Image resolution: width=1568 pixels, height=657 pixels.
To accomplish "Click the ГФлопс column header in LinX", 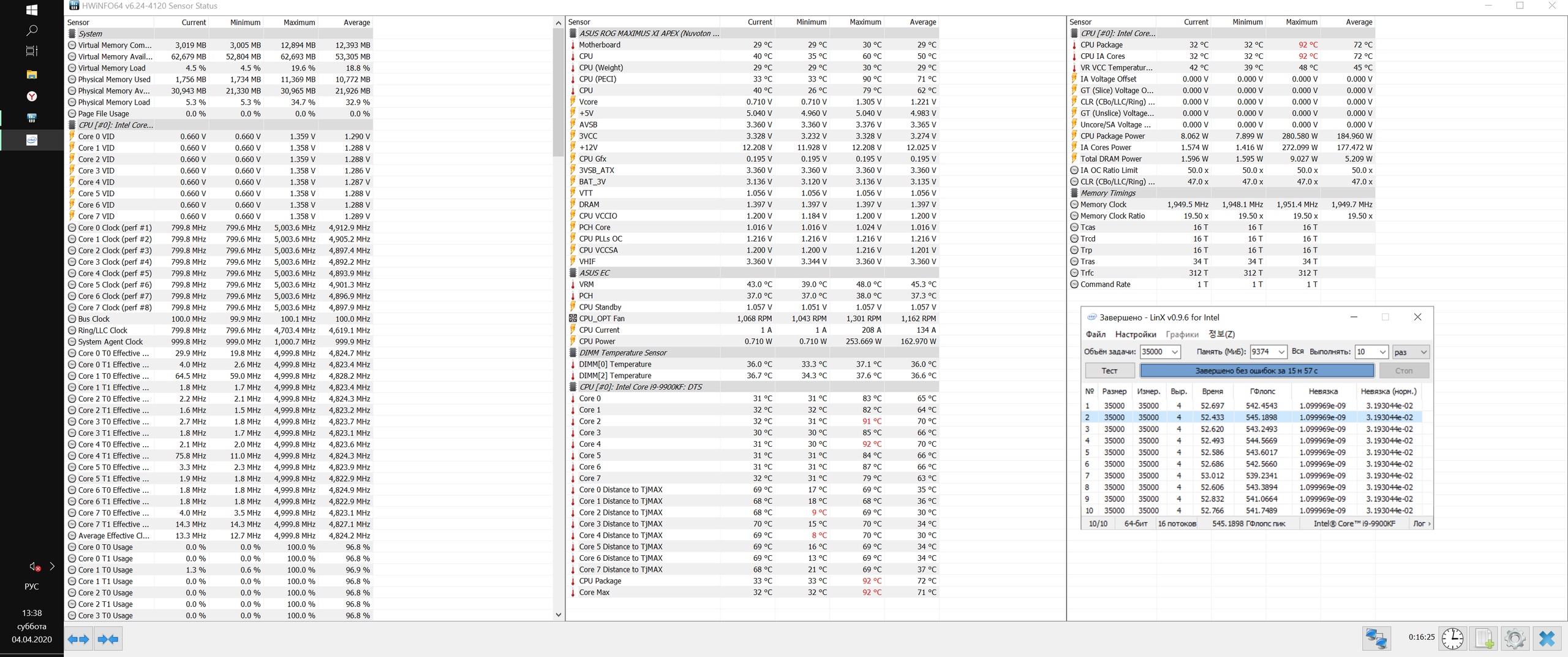I will click(x=1262, y=391).
